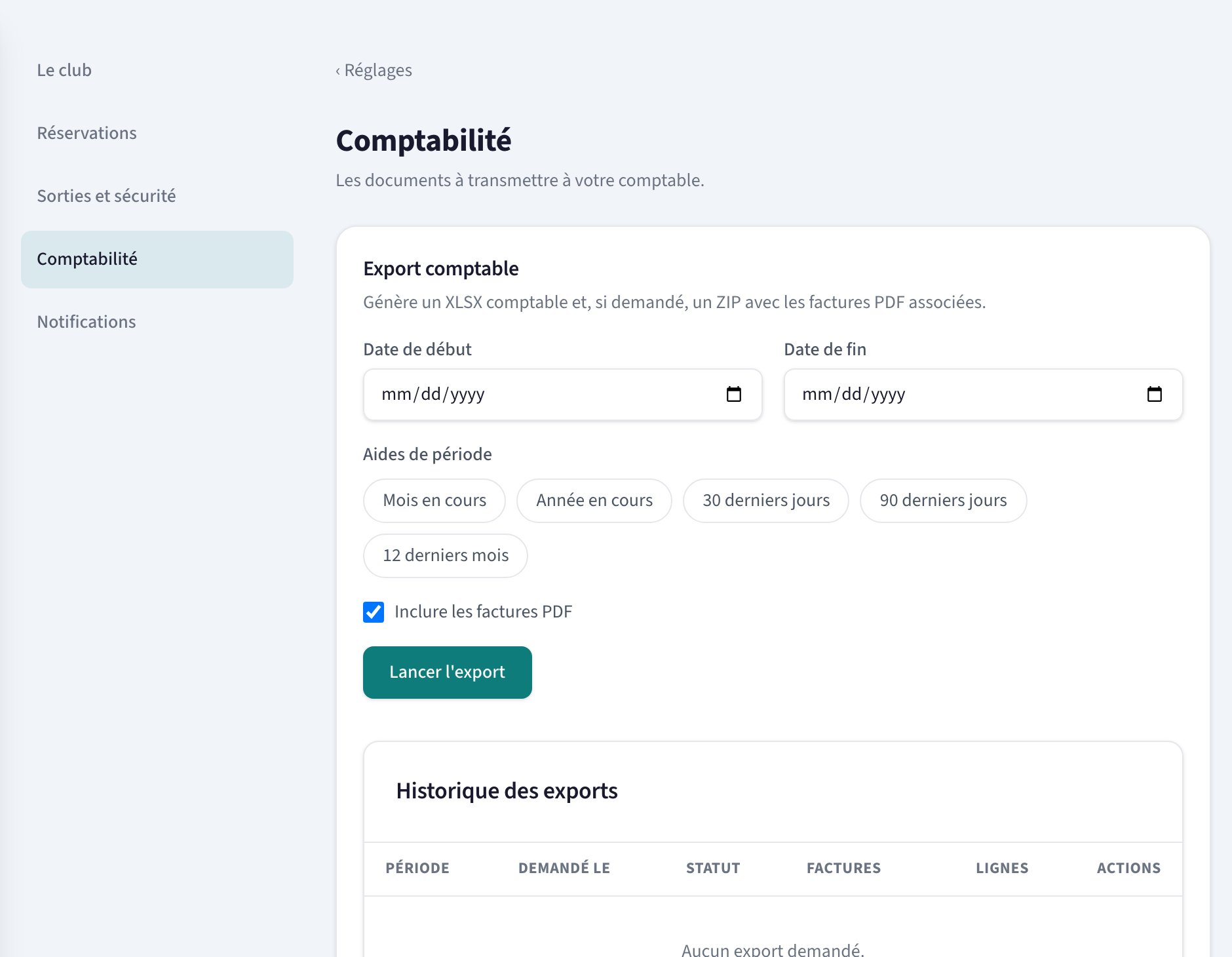Click the FACTURES column header

(x=843, y=869)
